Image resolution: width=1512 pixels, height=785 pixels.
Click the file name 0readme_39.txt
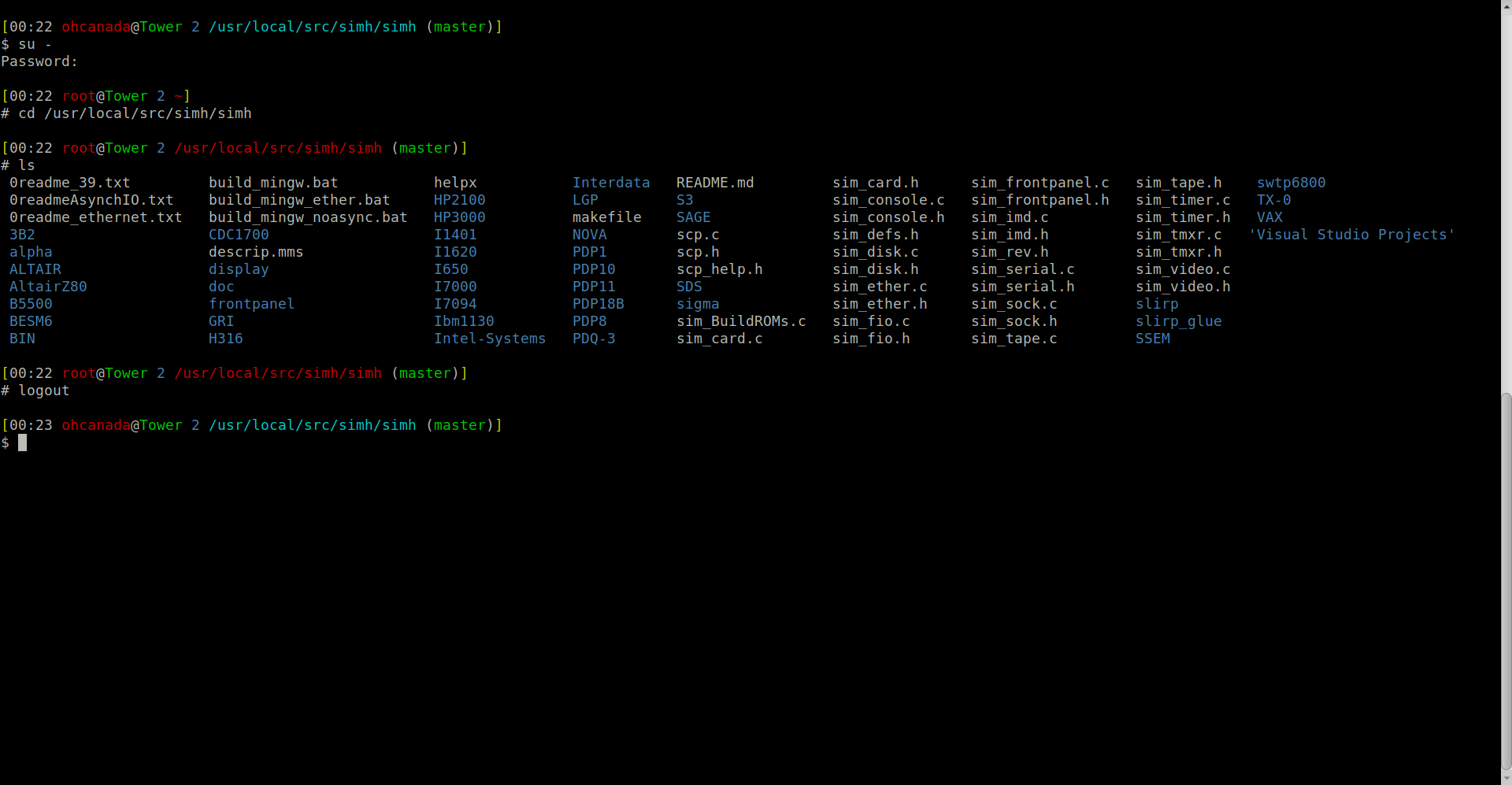[70, 183]
